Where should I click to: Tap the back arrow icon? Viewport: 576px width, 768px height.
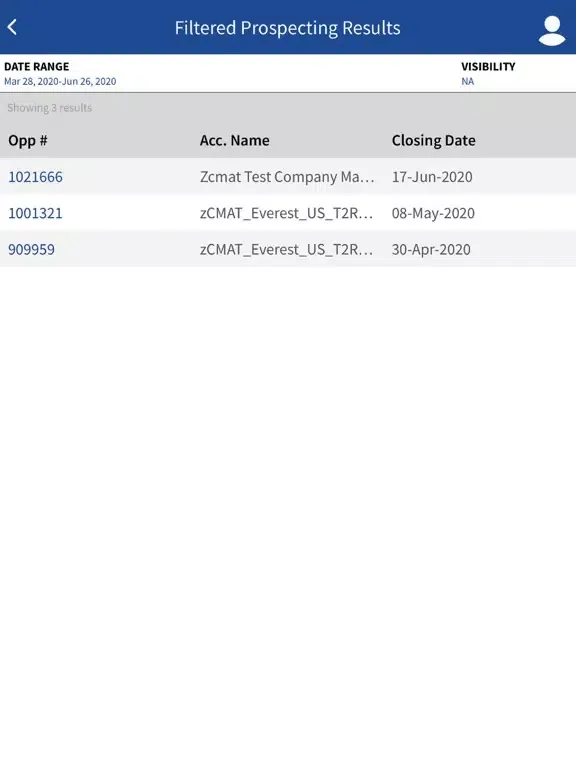click(12, 27)
